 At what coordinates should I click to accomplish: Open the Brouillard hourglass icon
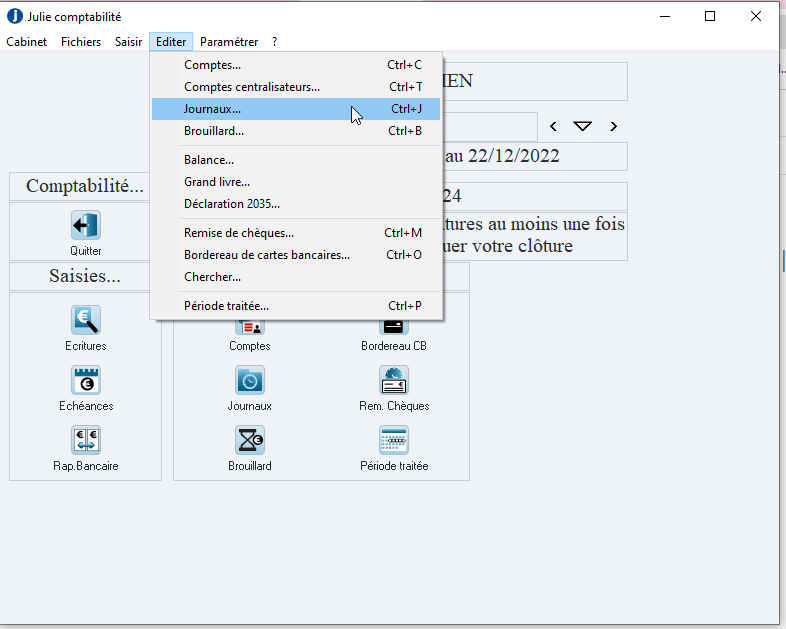pyautogui.click(x=250, y=440)
